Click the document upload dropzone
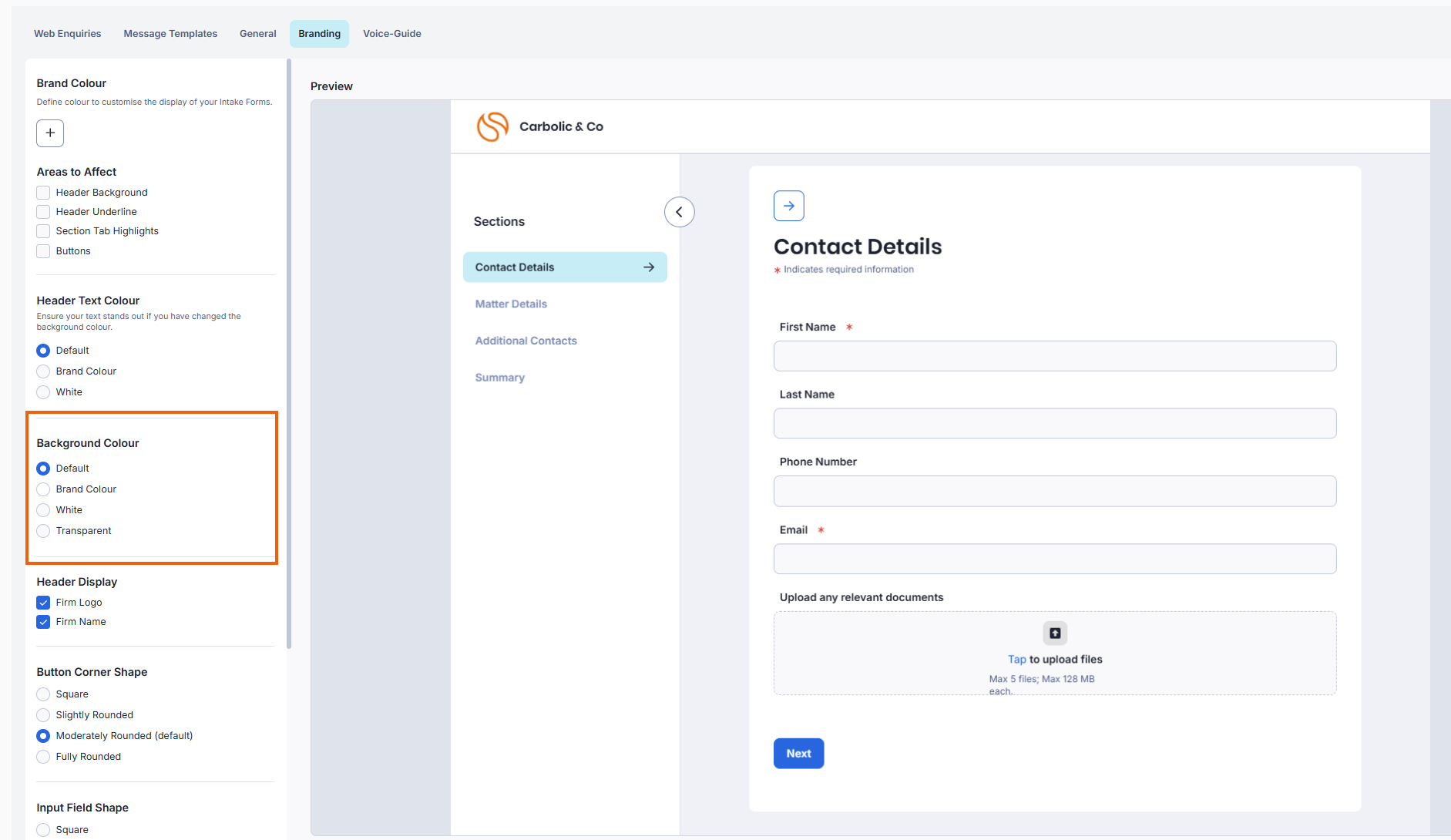Screen dimensions: 1451x840 1055,654
